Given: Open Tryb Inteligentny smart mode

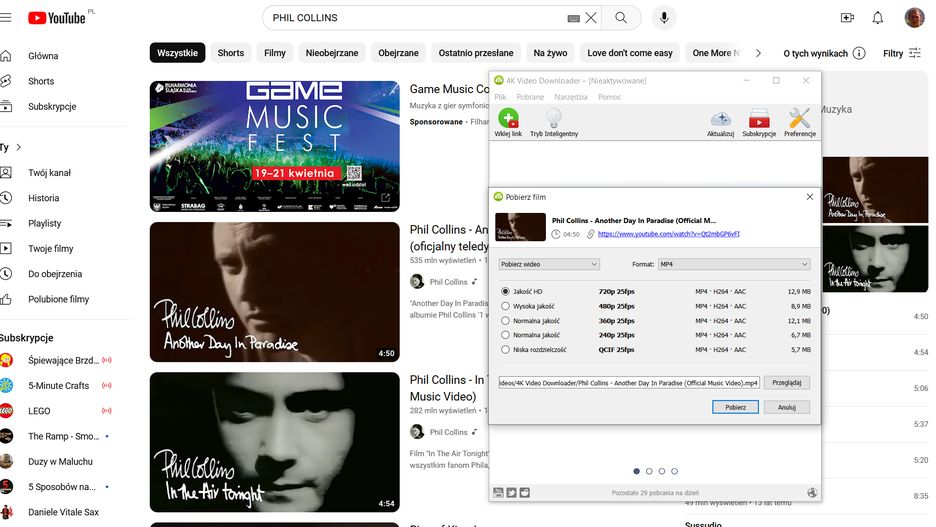Looking at the screenshot, I should (553, 119).
